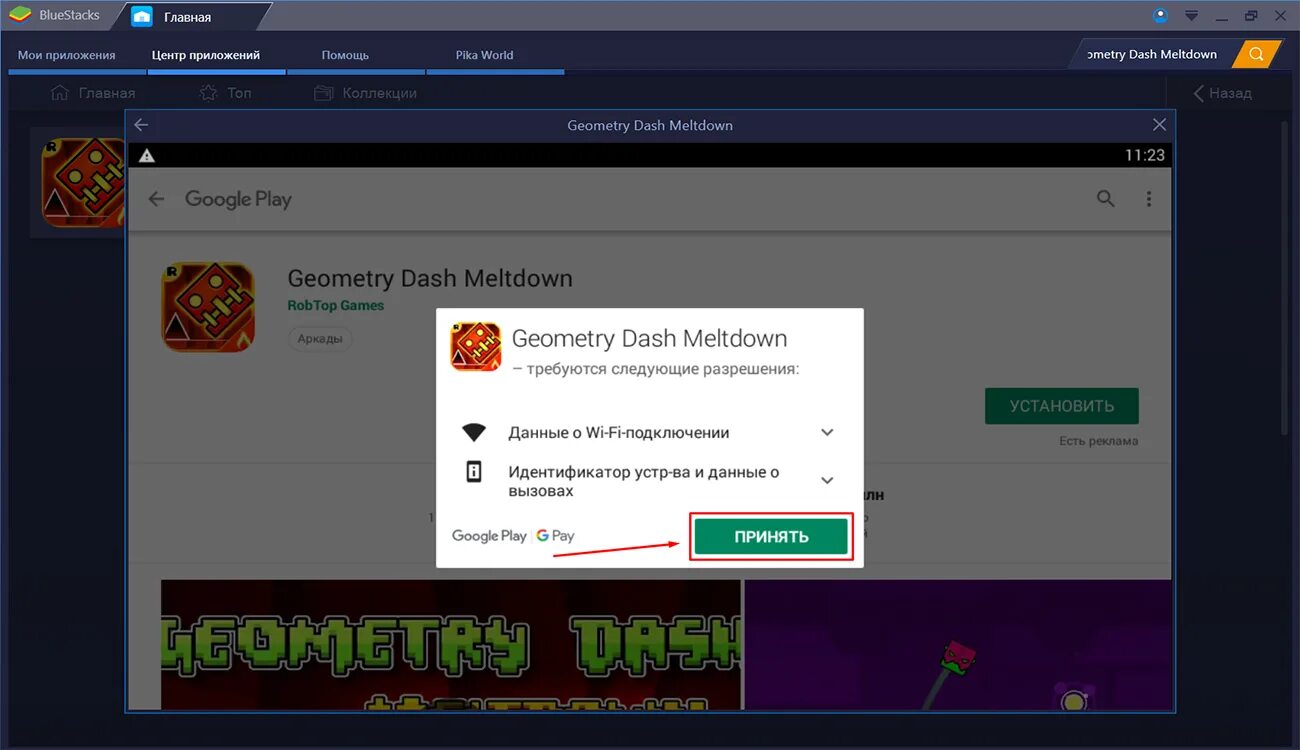Click the right-side vertical scrollbar
This screenshot has width=1300, height=750.
pyautogui.click(x=1285, y=280)
